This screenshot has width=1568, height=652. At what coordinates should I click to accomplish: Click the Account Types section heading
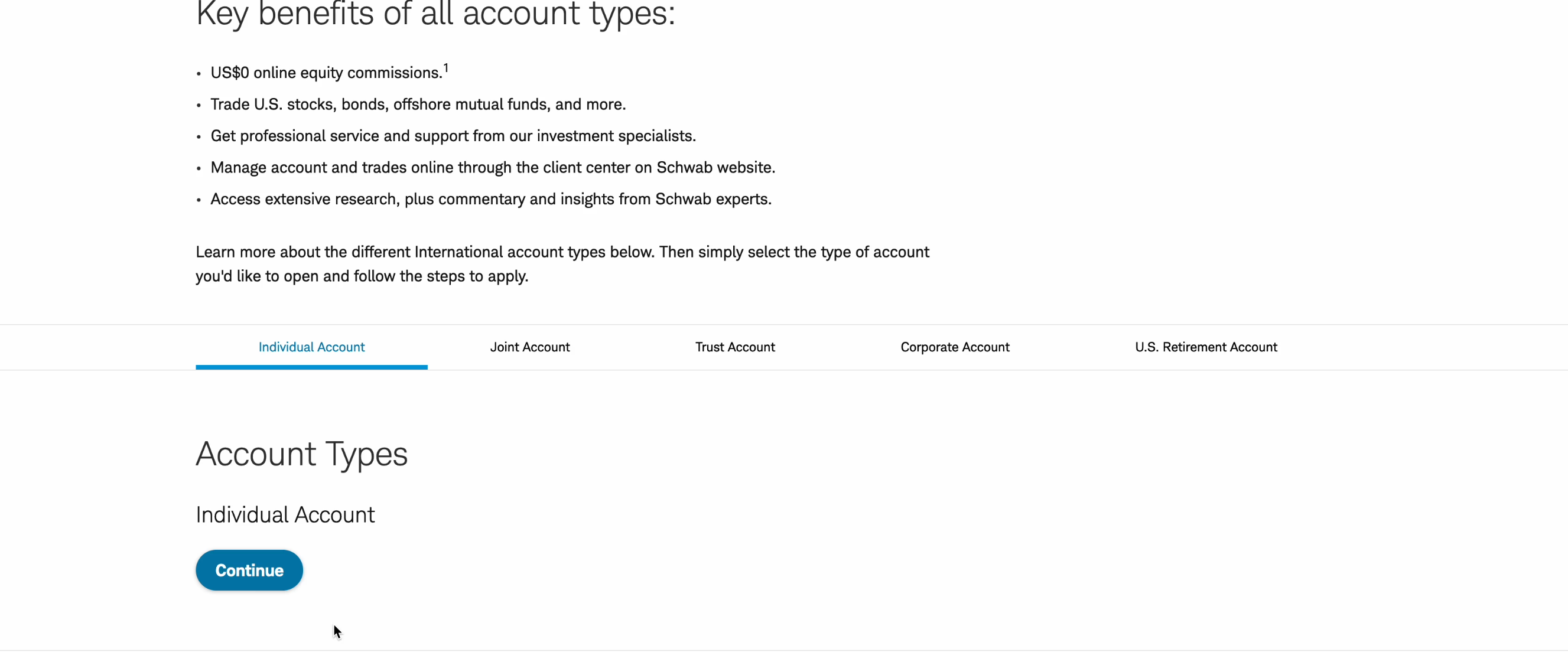pos(301,454)
